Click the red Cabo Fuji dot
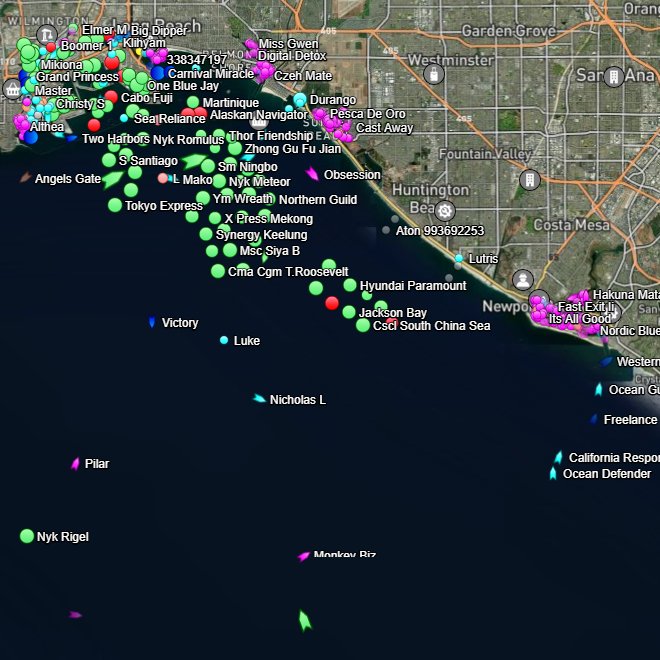Viewport: 660px width, 660px height. coord(111,97)
